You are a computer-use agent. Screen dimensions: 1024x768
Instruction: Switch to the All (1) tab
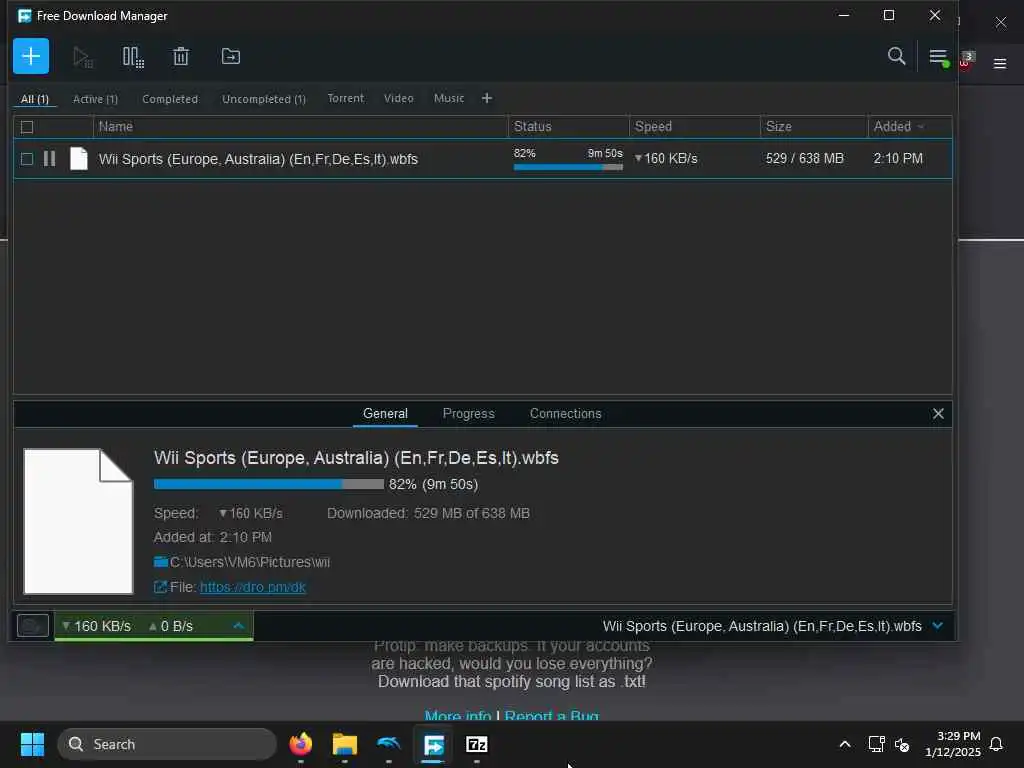(35, 99)
